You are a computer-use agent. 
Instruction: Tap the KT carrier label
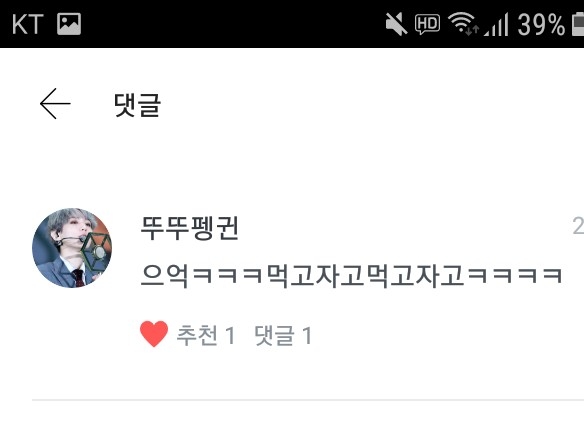pyautogui.click(x=28, y=24)
